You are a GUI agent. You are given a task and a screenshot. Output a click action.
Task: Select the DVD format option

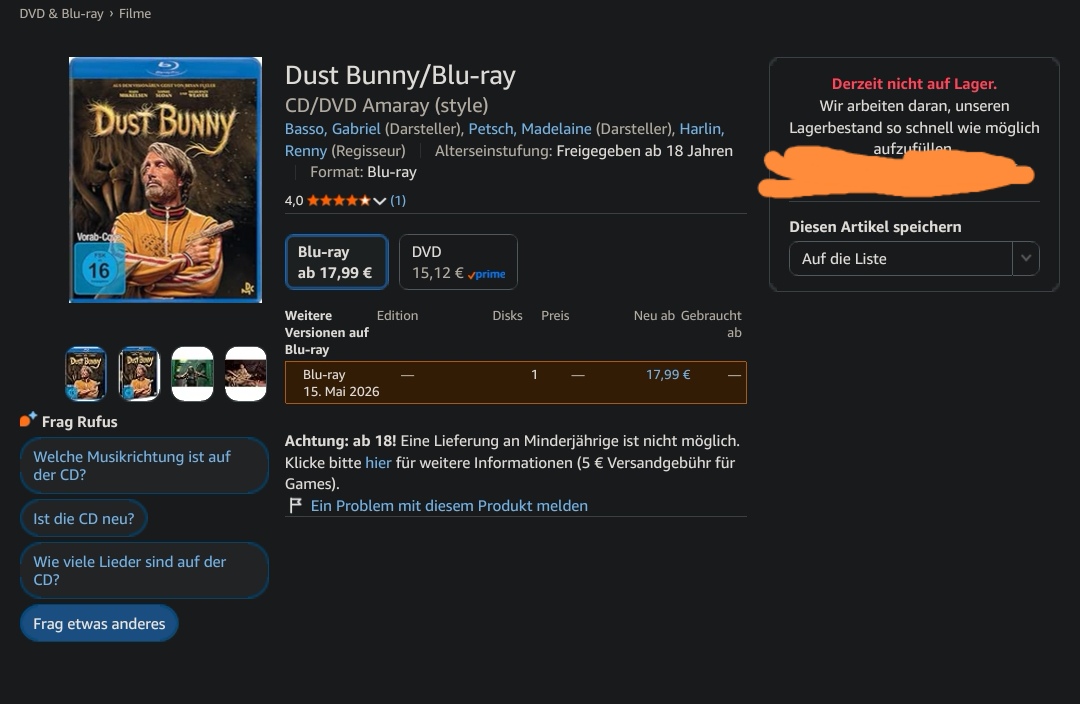[x=458, y=262]
